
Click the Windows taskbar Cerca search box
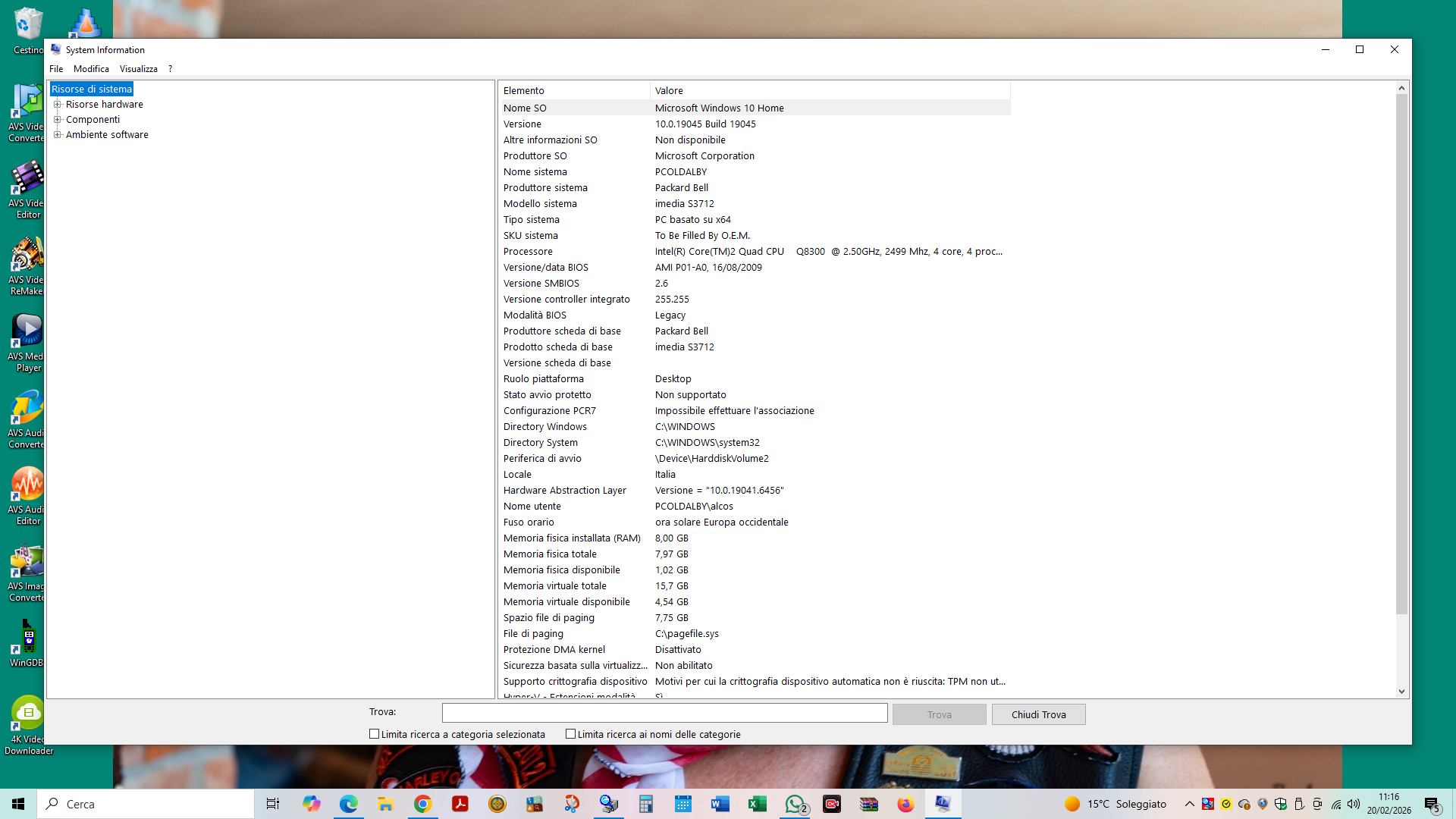pos(146,804)
